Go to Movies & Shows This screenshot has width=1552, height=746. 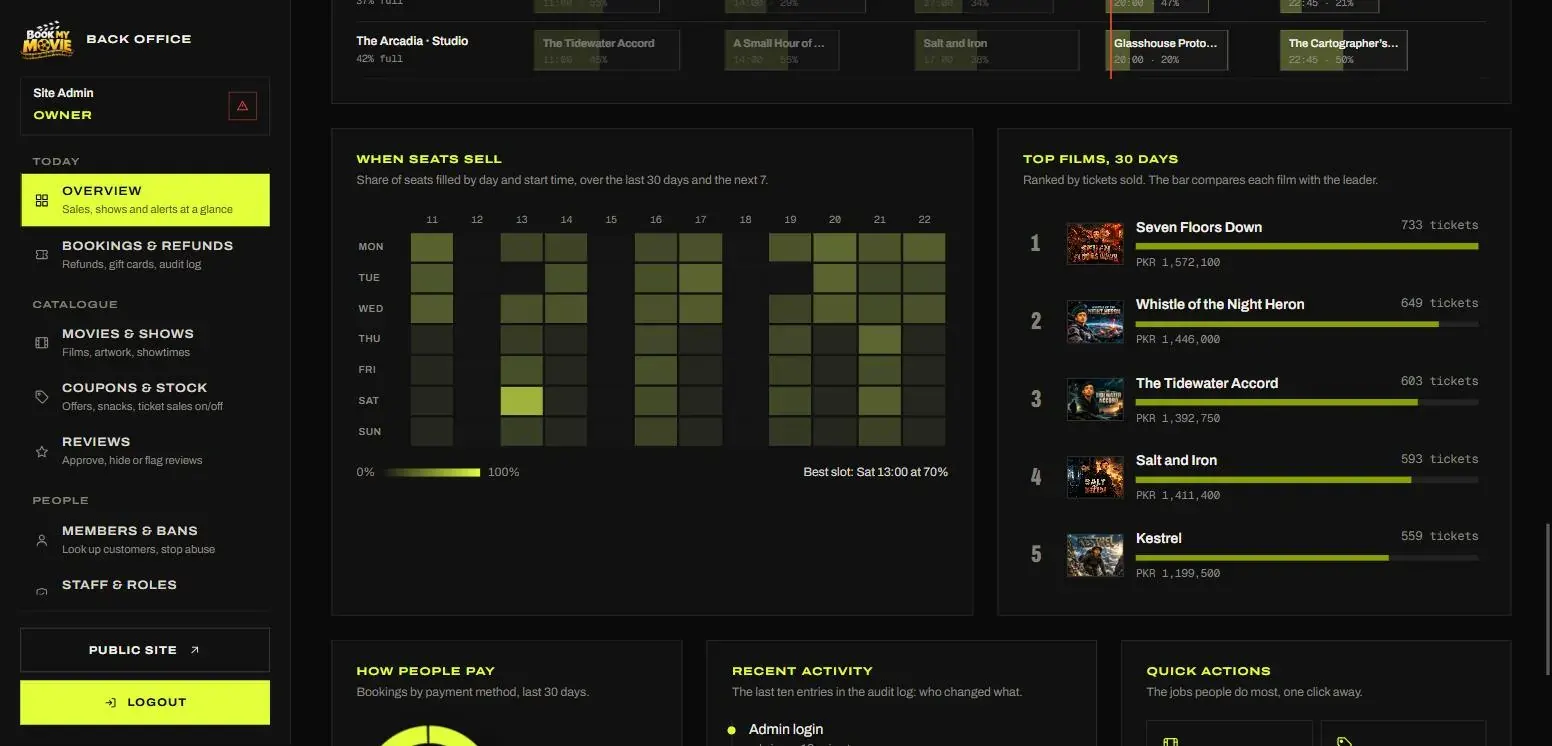pyautogui.click(x=145, y=343)
